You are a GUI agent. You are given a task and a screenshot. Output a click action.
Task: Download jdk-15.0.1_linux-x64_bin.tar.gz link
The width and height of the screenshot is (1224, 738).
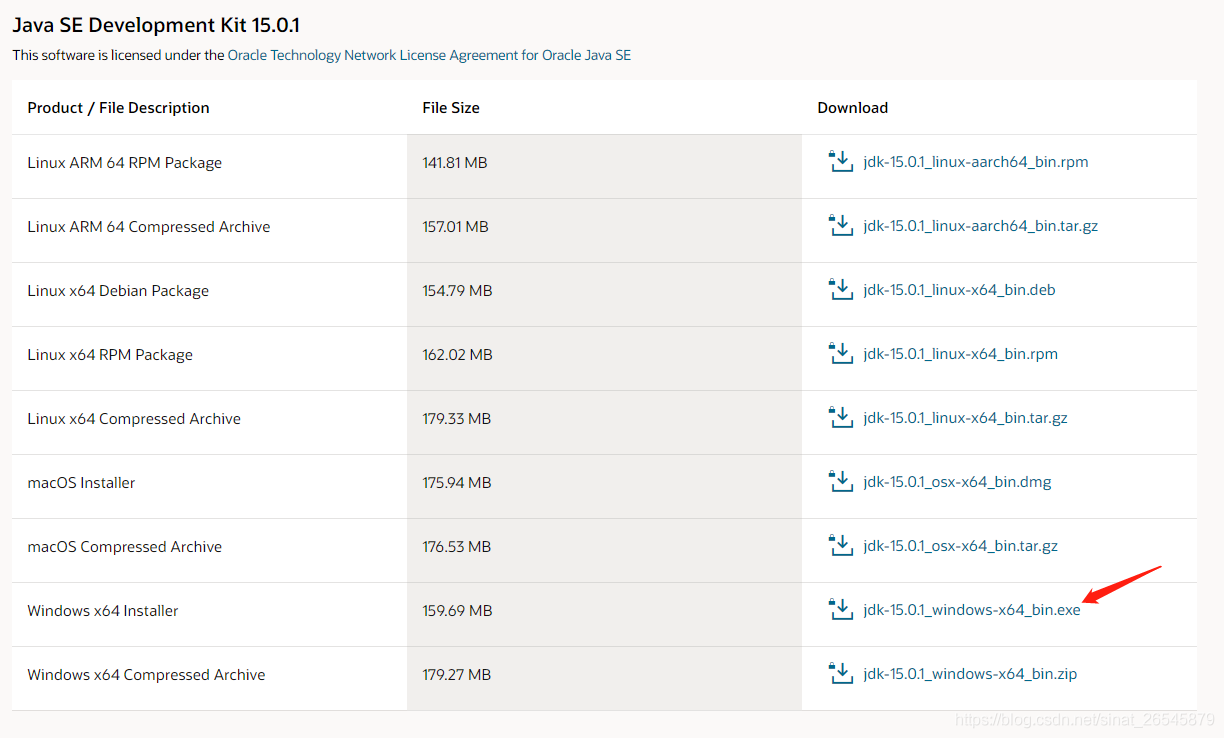(965, 418)
